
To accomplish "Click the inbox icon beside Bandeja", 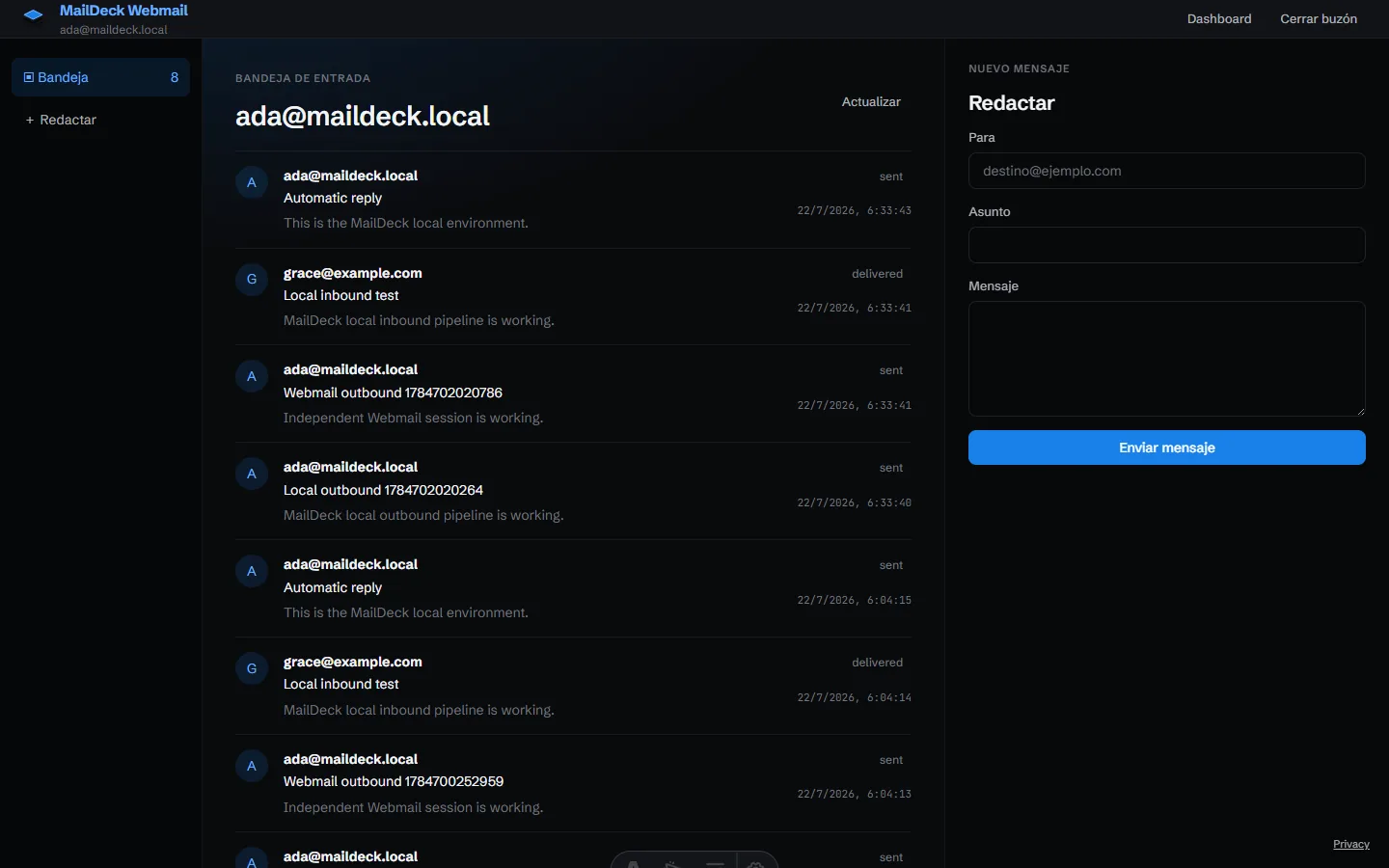I will (x=29, y=77).
